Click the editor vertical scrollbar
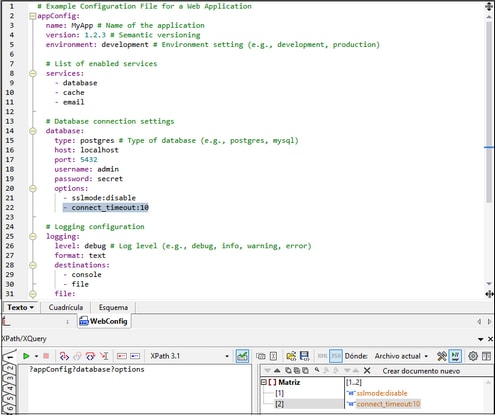 pyautogui.click(x=489, y=150)
